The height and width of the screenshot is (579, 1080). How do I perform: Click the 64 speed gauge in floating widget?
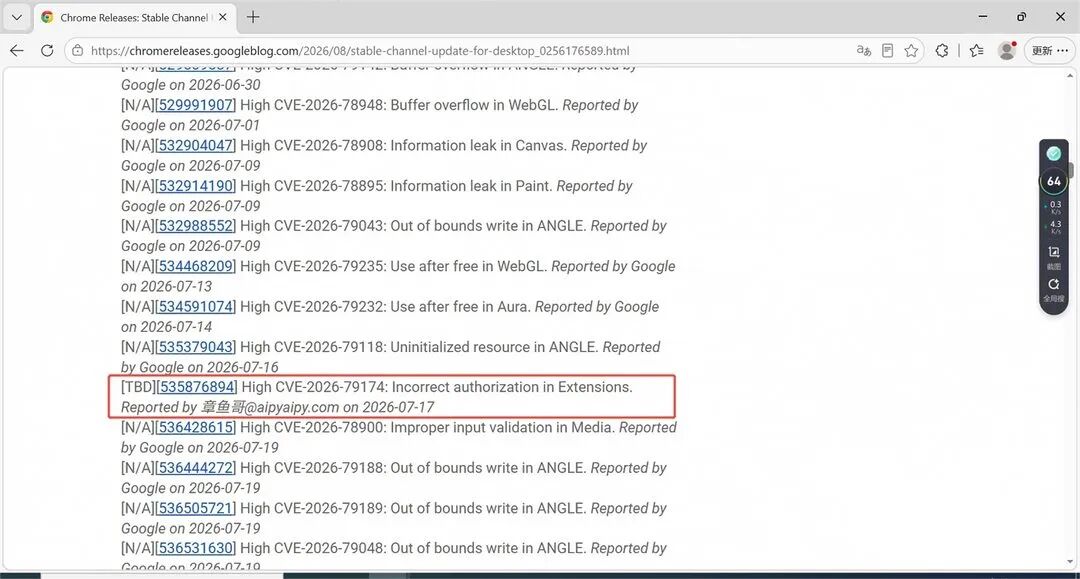pyautogui.click(x=1054, y=182)
